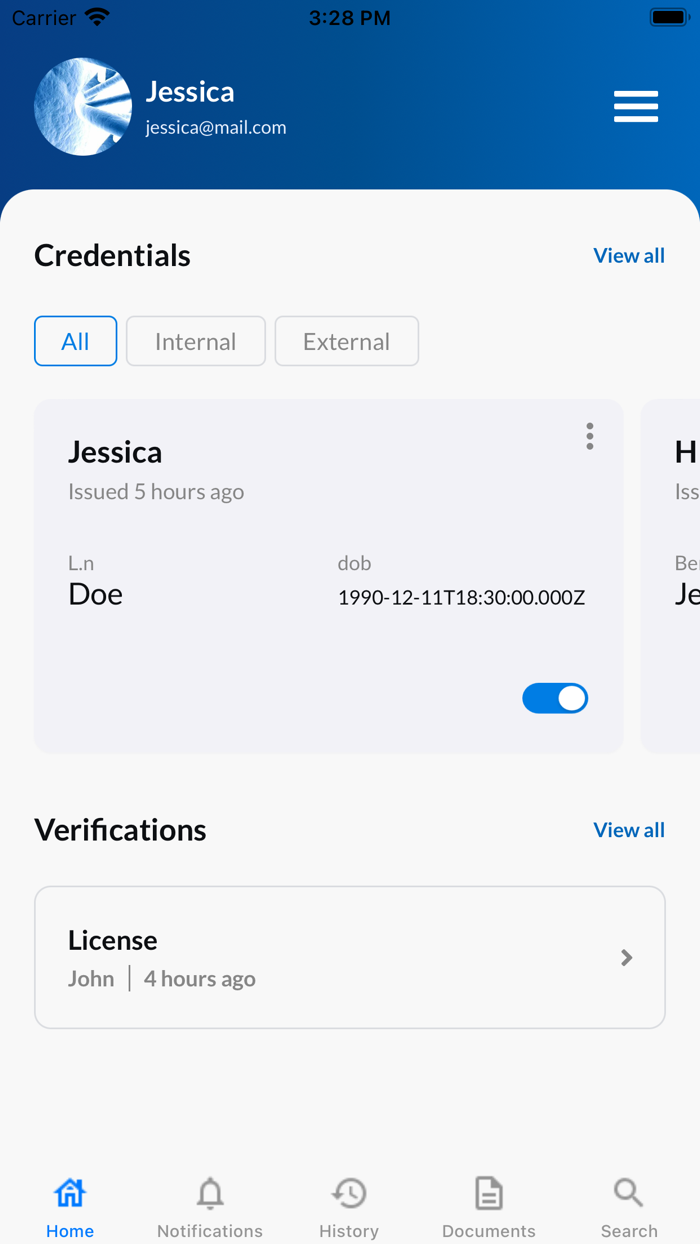Tap the Verifications section heading

120,830
